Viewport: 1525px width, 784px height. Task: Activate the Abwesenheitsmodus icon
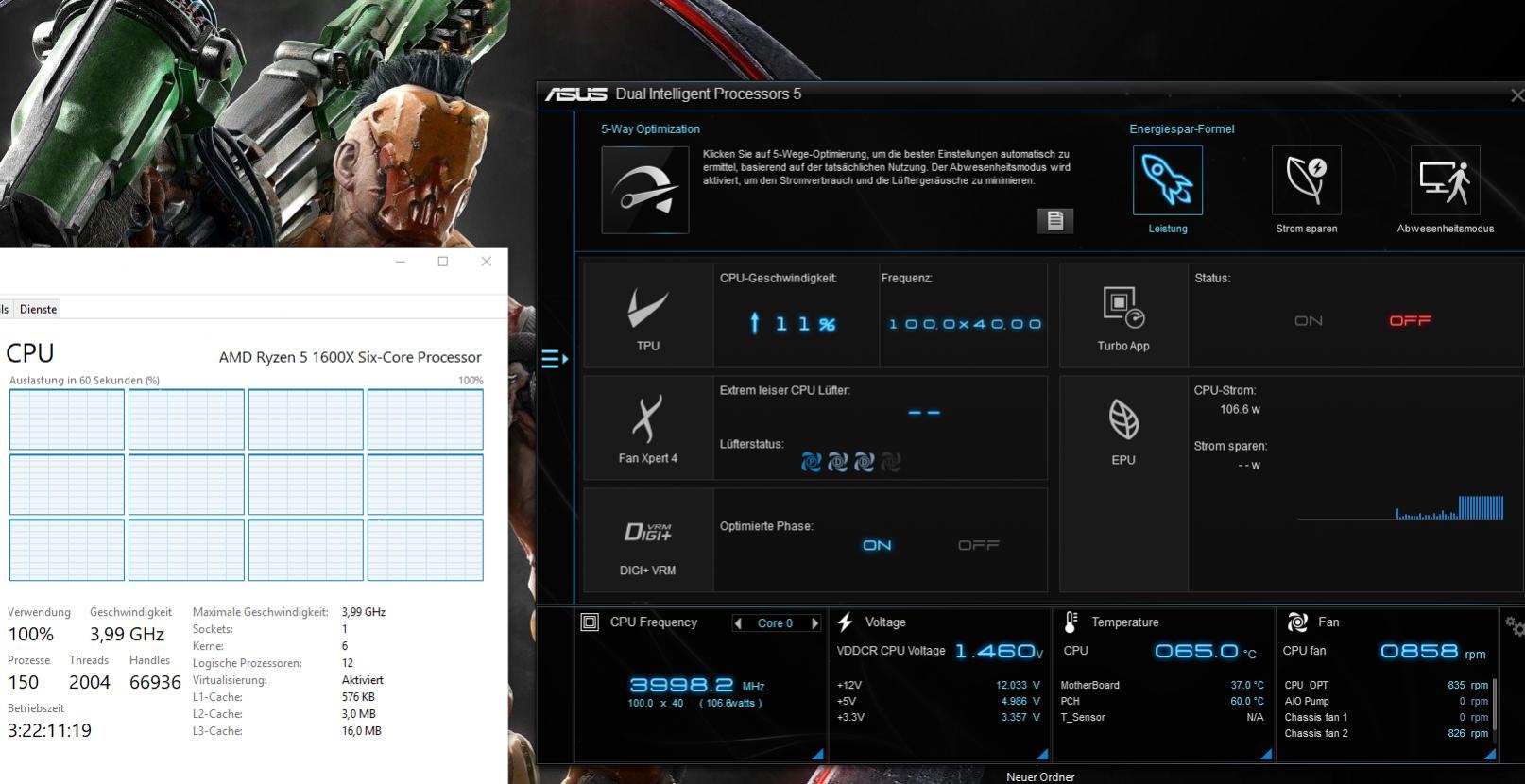coord(1446,180)
